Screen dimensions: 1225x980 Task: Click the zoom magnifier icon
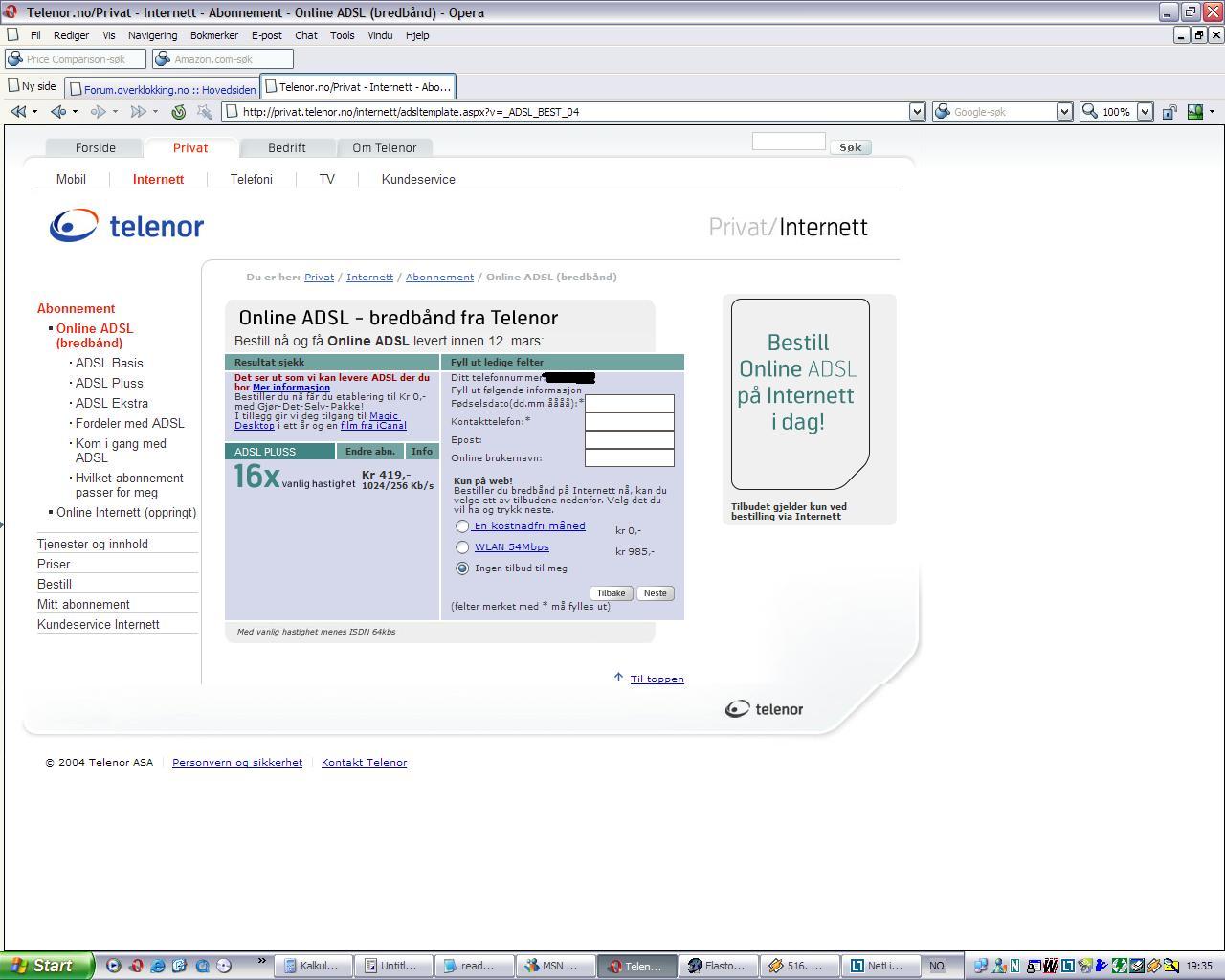pos(1089,112)
